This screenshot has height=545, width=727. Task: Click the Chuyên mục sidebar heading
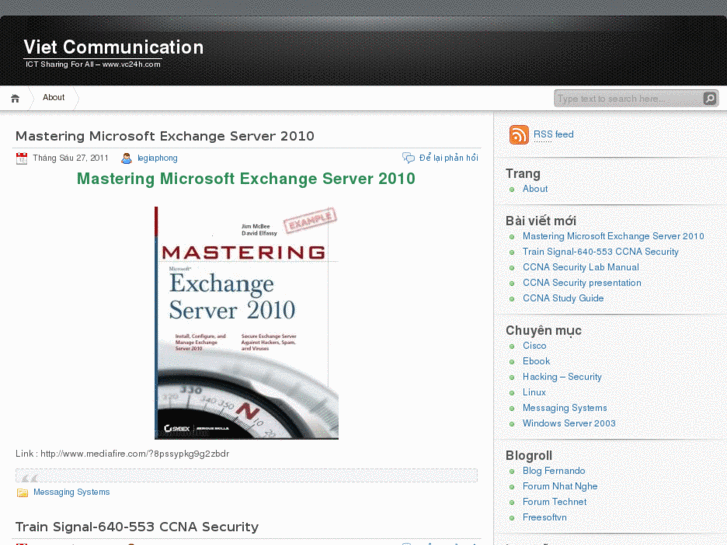(x=543, y=331)
